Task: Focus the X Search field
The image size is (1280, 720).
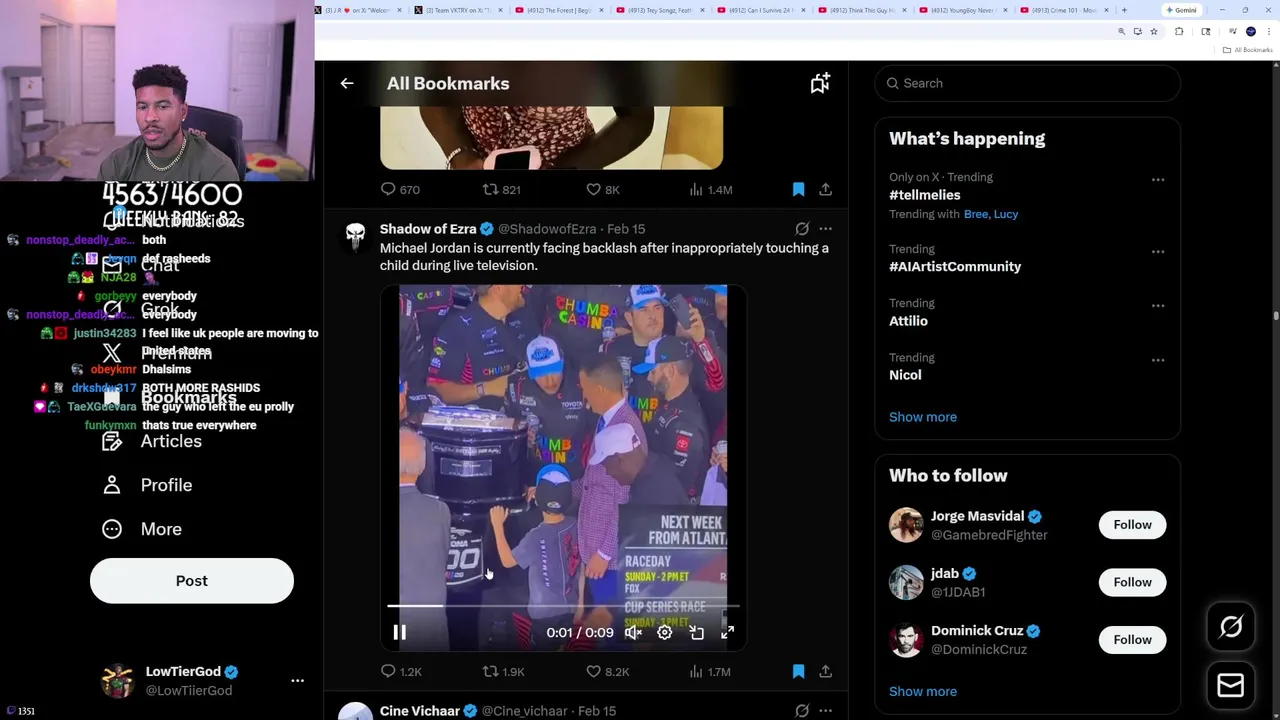Action: tap(1027, 83)
